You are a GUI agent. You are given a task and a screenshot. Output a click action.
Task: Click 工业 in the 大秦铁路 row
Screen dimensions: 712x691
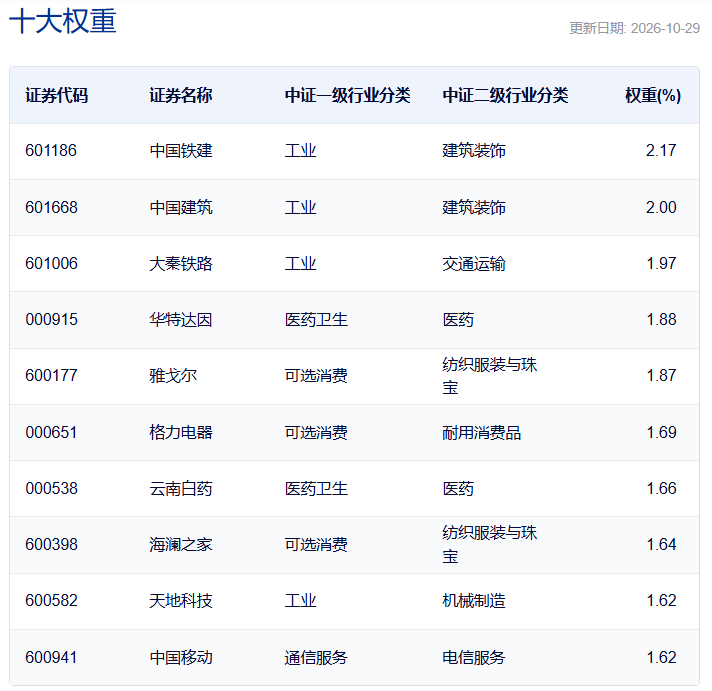tap(301, 263)
